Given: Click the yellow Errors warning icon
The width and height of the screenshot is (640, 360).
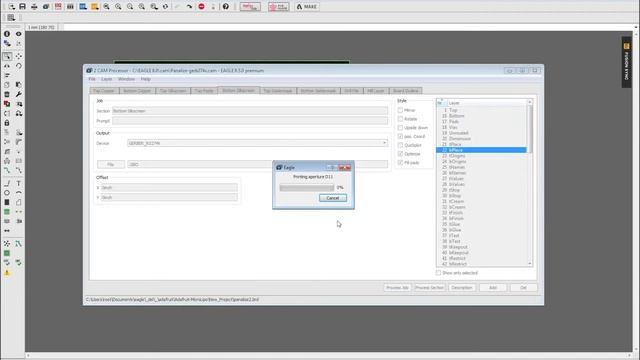Looking at the screenshot, I should point(7,273).
